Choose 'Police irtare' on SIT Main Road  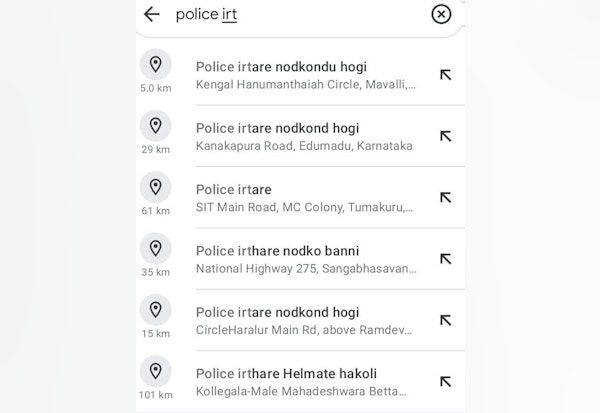pyautogui.click(x=305, y=197)
